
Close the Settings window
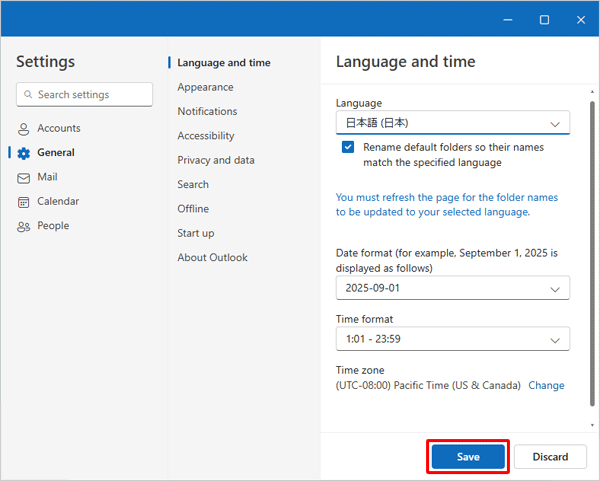point(580,20)
